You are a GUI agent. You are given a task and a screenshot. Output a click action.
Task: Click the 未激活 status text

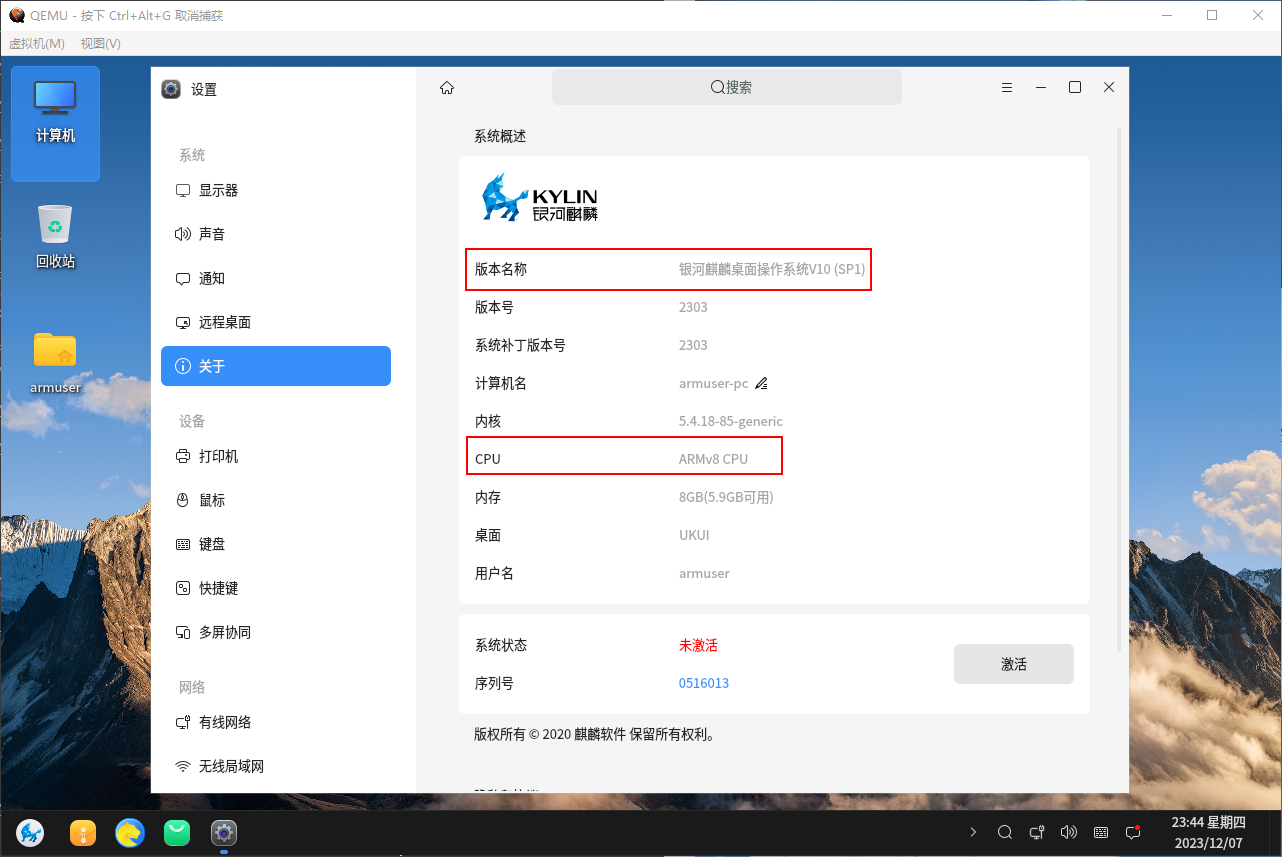(x=698, y=645)
